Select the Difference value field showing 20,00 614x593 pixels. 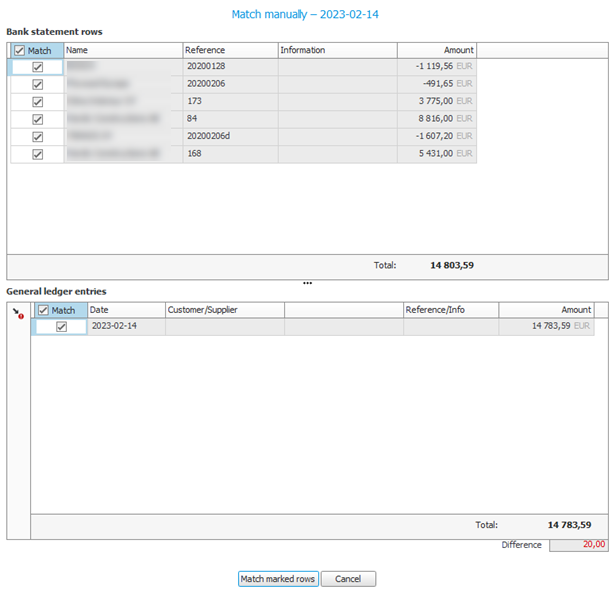coord(578,545)
